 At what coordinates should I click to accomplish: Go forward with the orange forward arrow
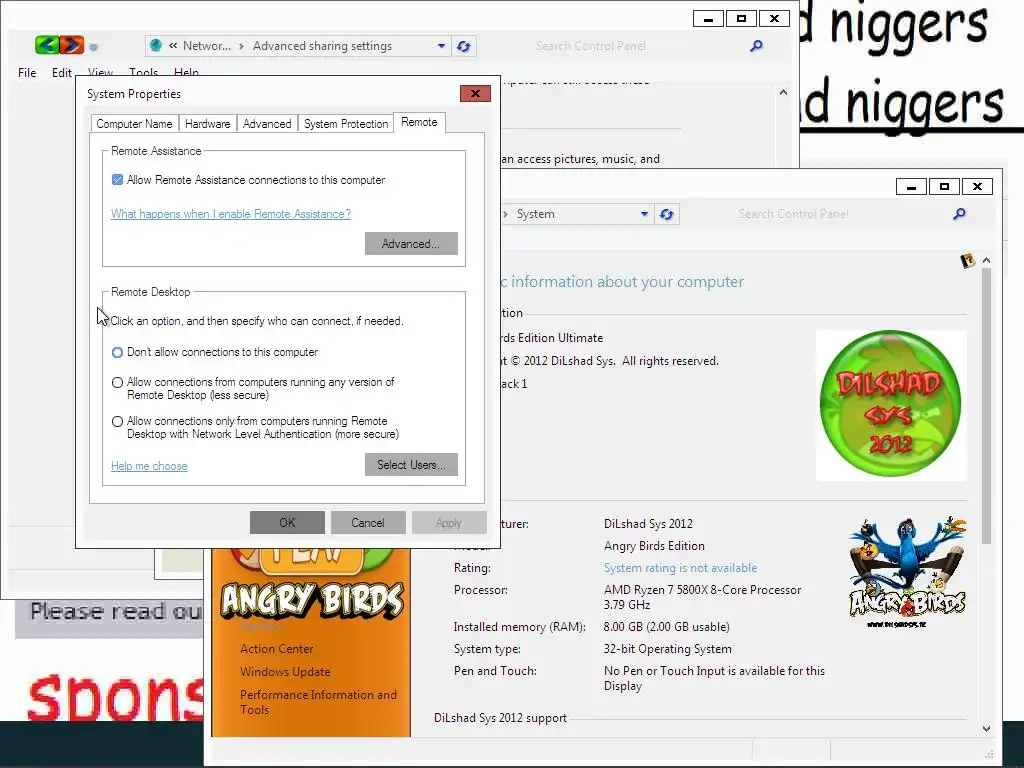72,45
